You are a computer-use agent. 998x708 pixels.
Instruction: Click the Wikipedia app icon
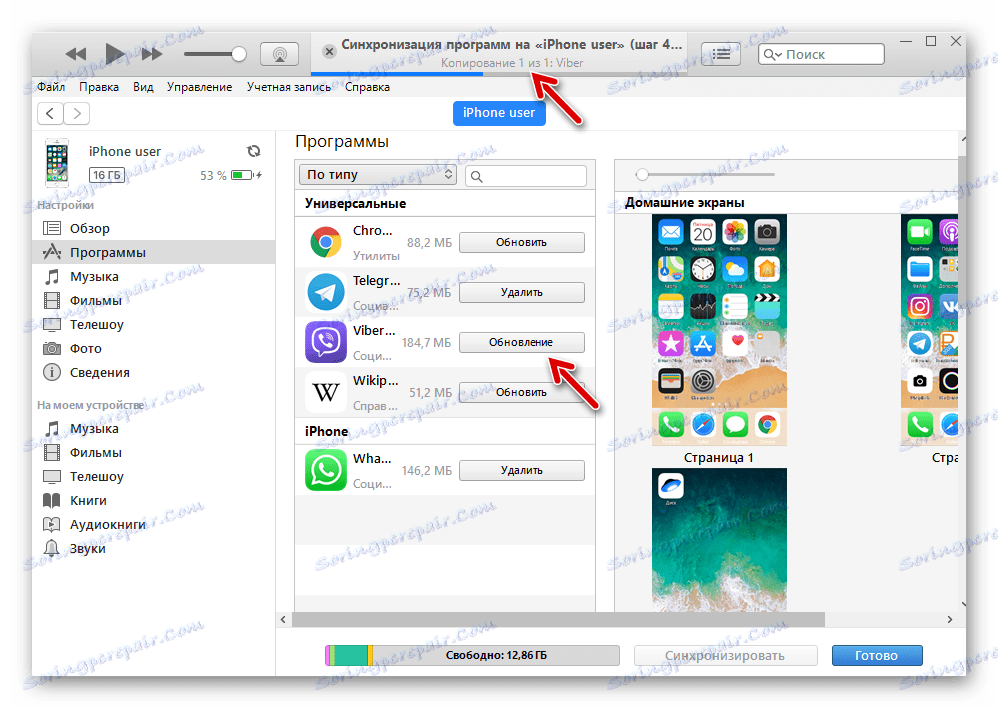pyautogui.click(x=325, y=392)
